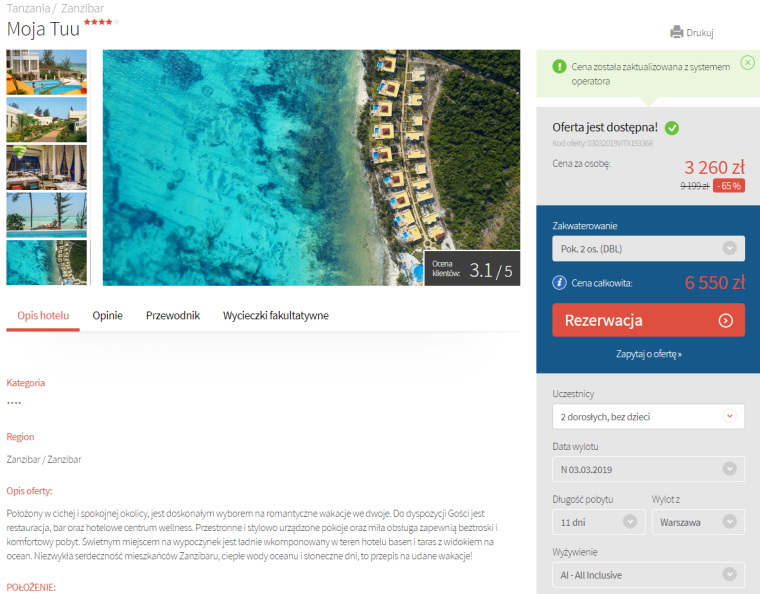760x594 pixels.
Task: Click the hotel star rating icons
Action: click(x=101, y=22)
